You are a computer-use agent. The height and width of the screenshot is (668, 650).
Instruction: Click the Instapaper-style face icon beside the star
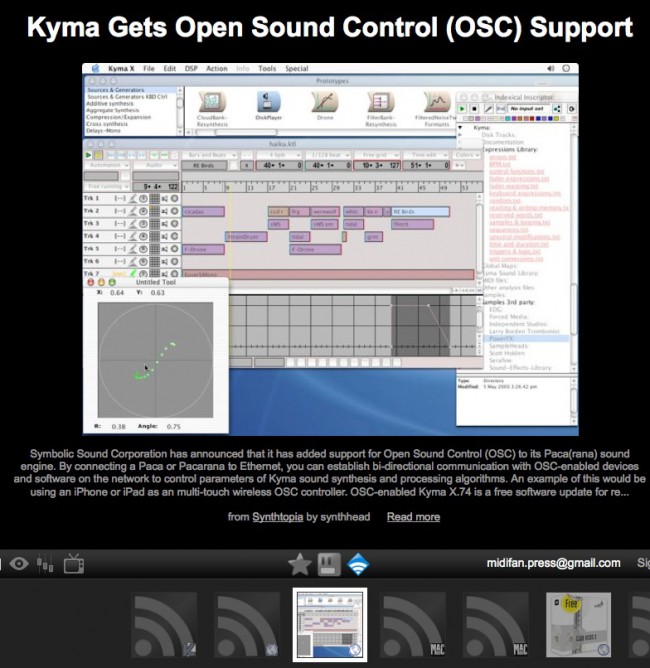click(329, 564)
